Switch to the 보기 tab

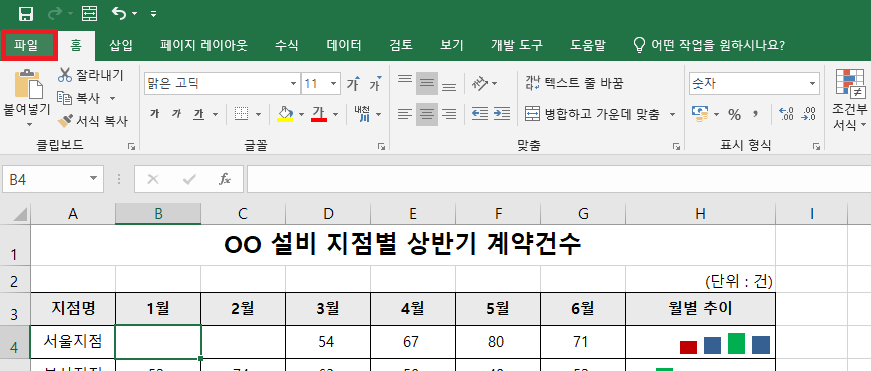(452, 45)
